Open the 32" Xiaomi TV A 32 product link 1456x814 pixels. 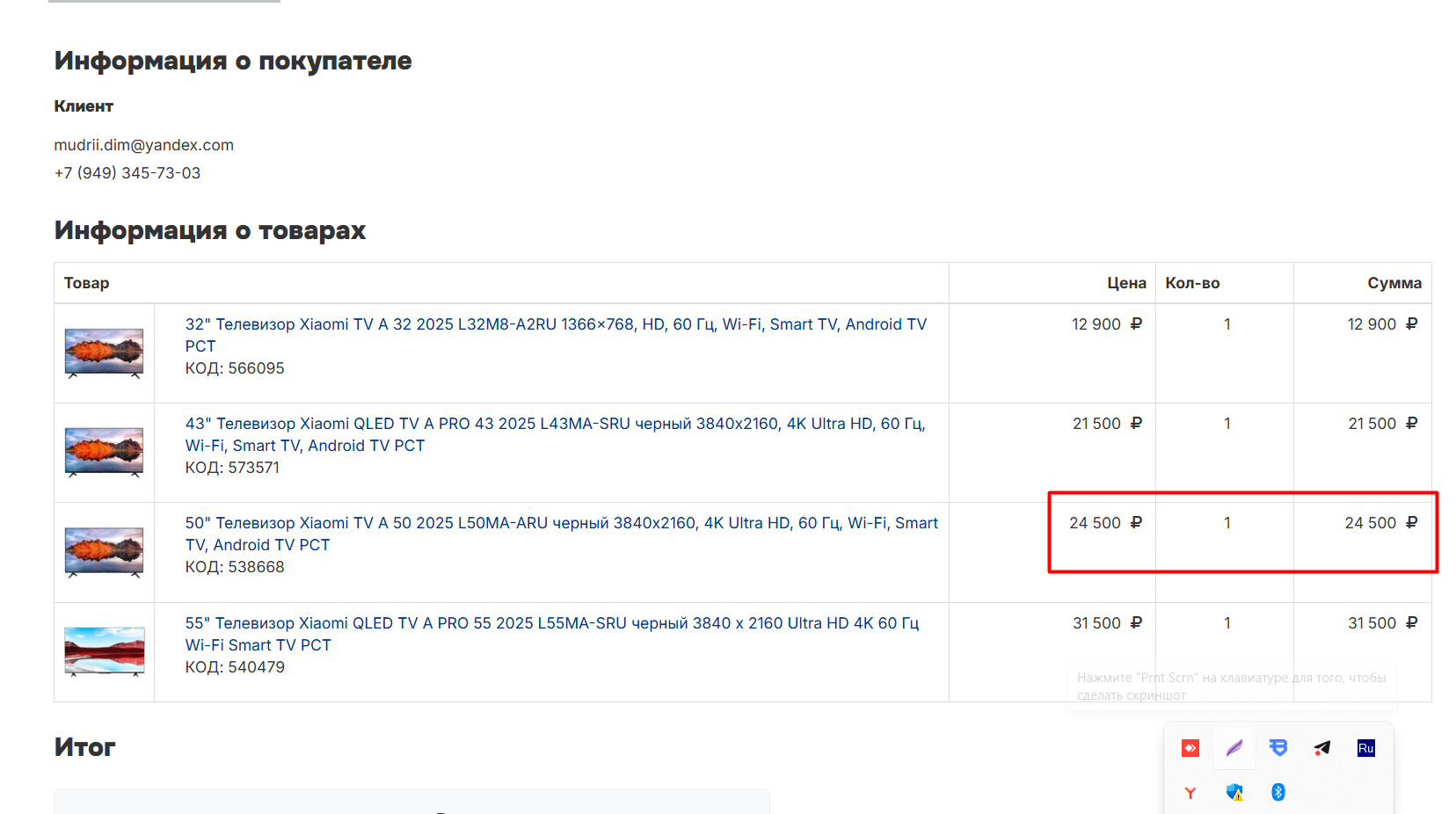click(x=556, y=335)
